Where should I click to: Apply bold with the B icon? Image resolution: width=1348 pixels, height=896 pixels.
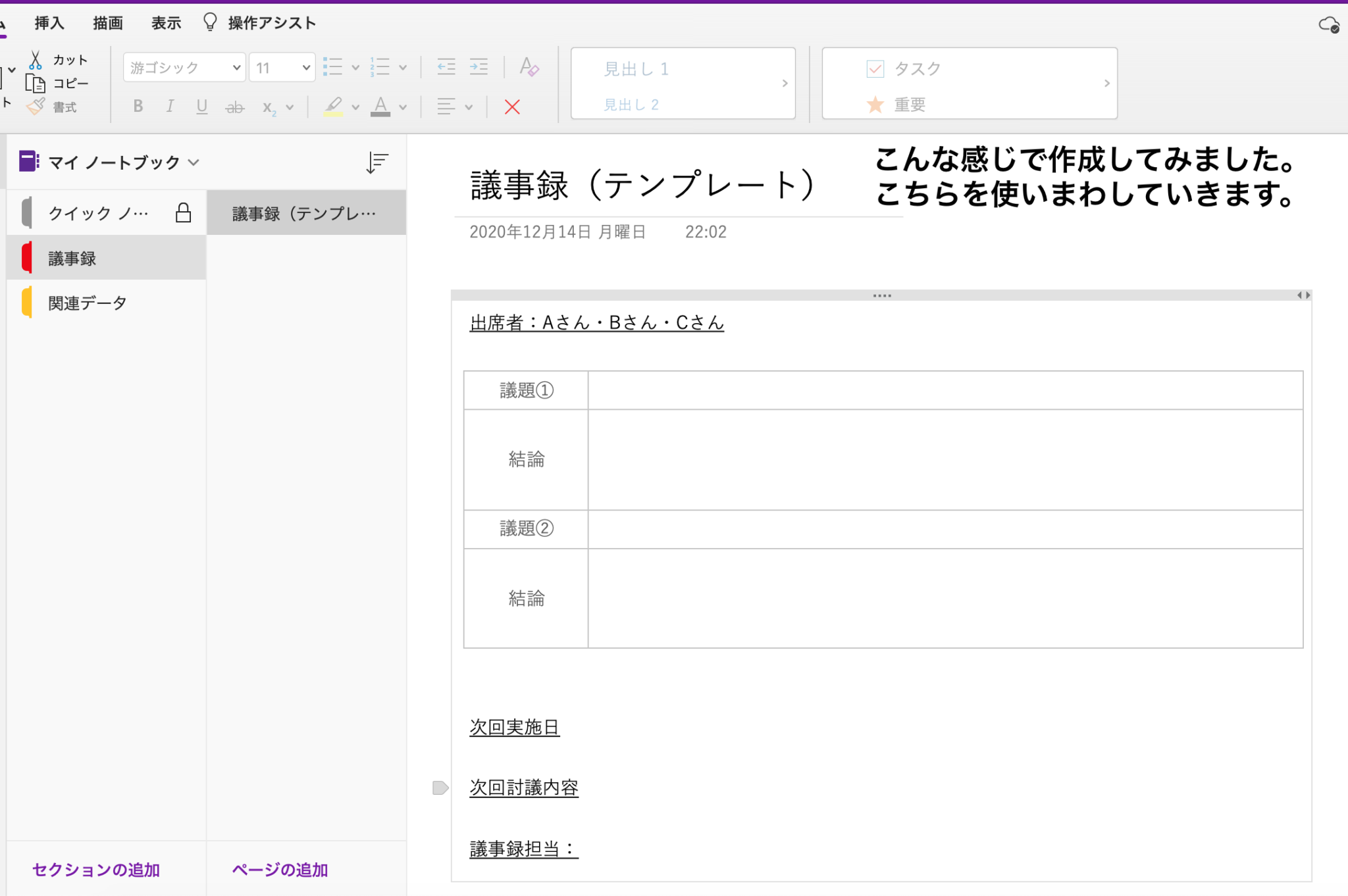[138, 106]
